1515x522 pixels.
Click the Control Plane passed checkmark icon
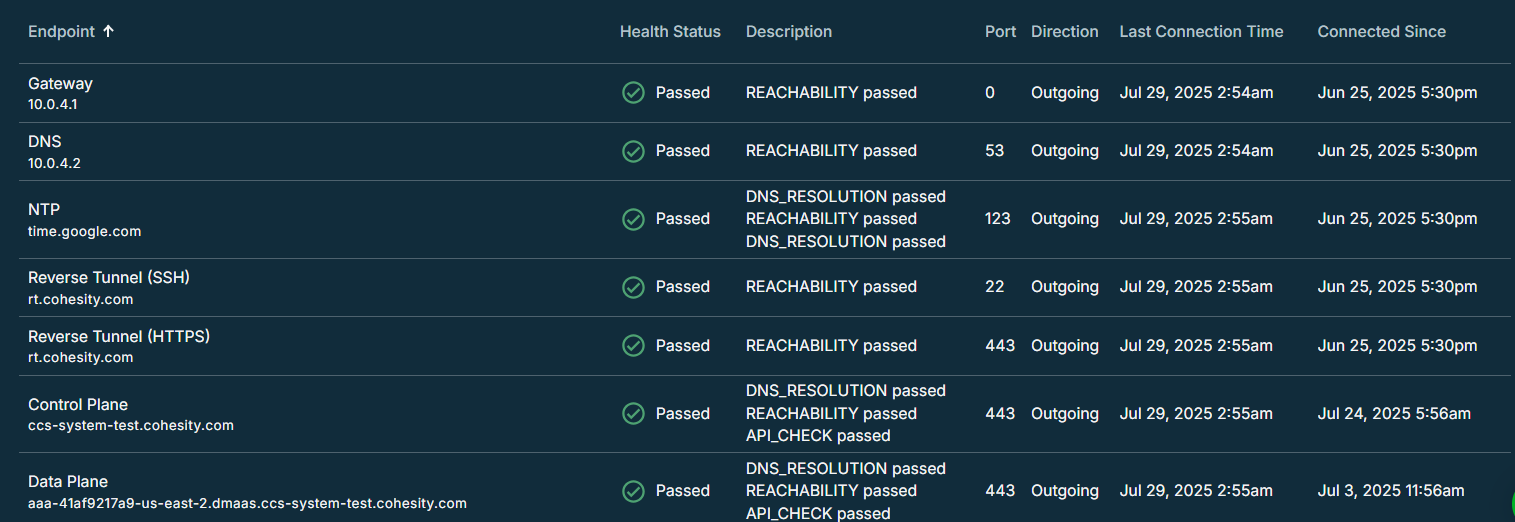(x=633, y=413)
